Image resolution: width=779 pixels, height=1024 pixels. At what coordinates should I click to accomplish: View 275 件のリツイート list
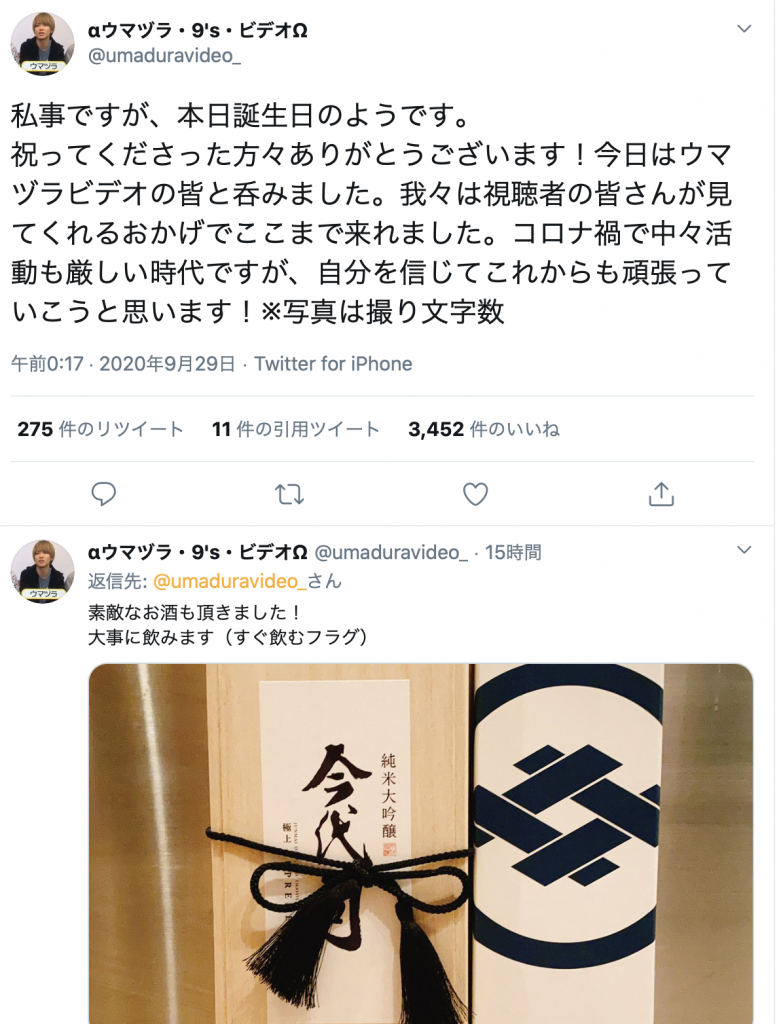[x=100, y=429]
